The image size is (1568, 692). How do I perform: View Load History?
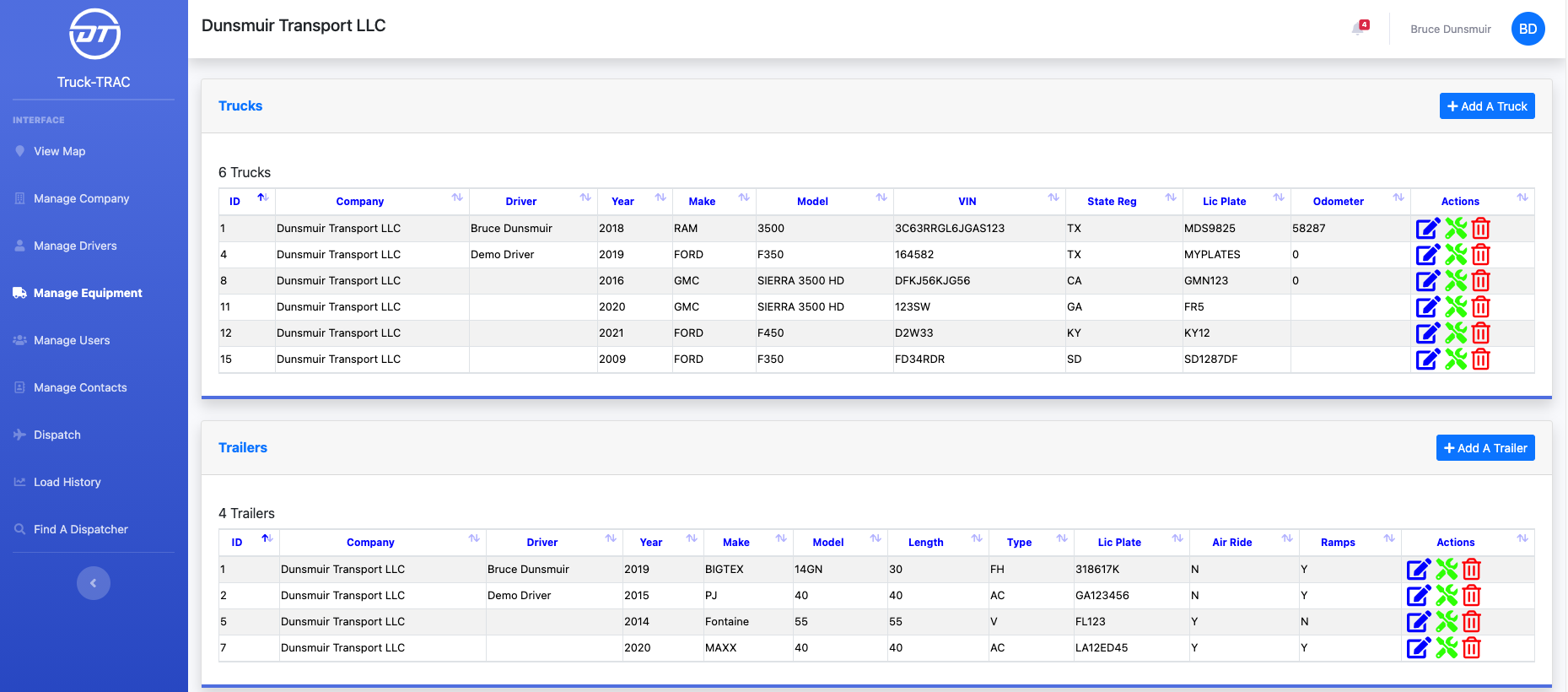pyautogui.click(x=67, y=482)
